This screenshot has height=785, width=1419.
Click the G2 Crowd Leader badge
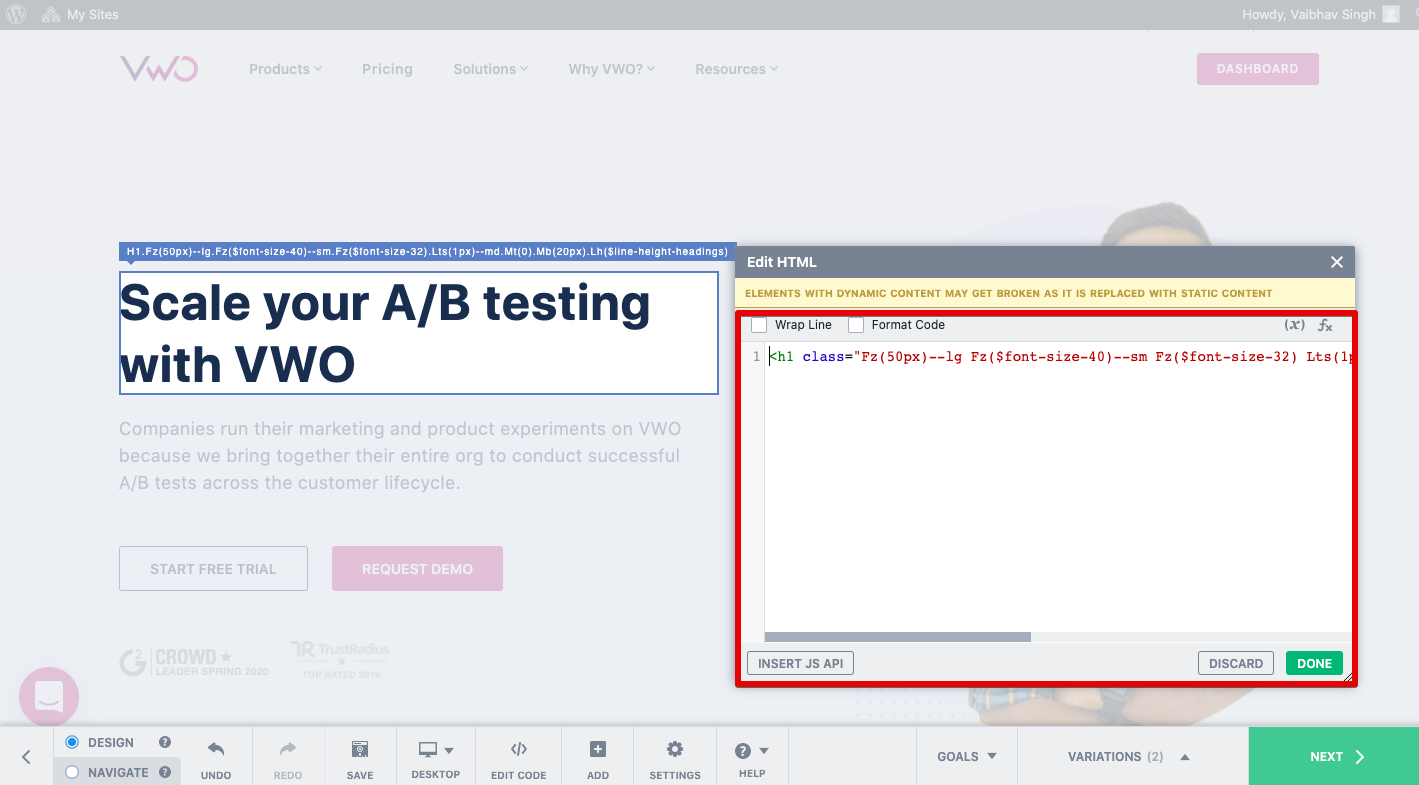(194, 662)
